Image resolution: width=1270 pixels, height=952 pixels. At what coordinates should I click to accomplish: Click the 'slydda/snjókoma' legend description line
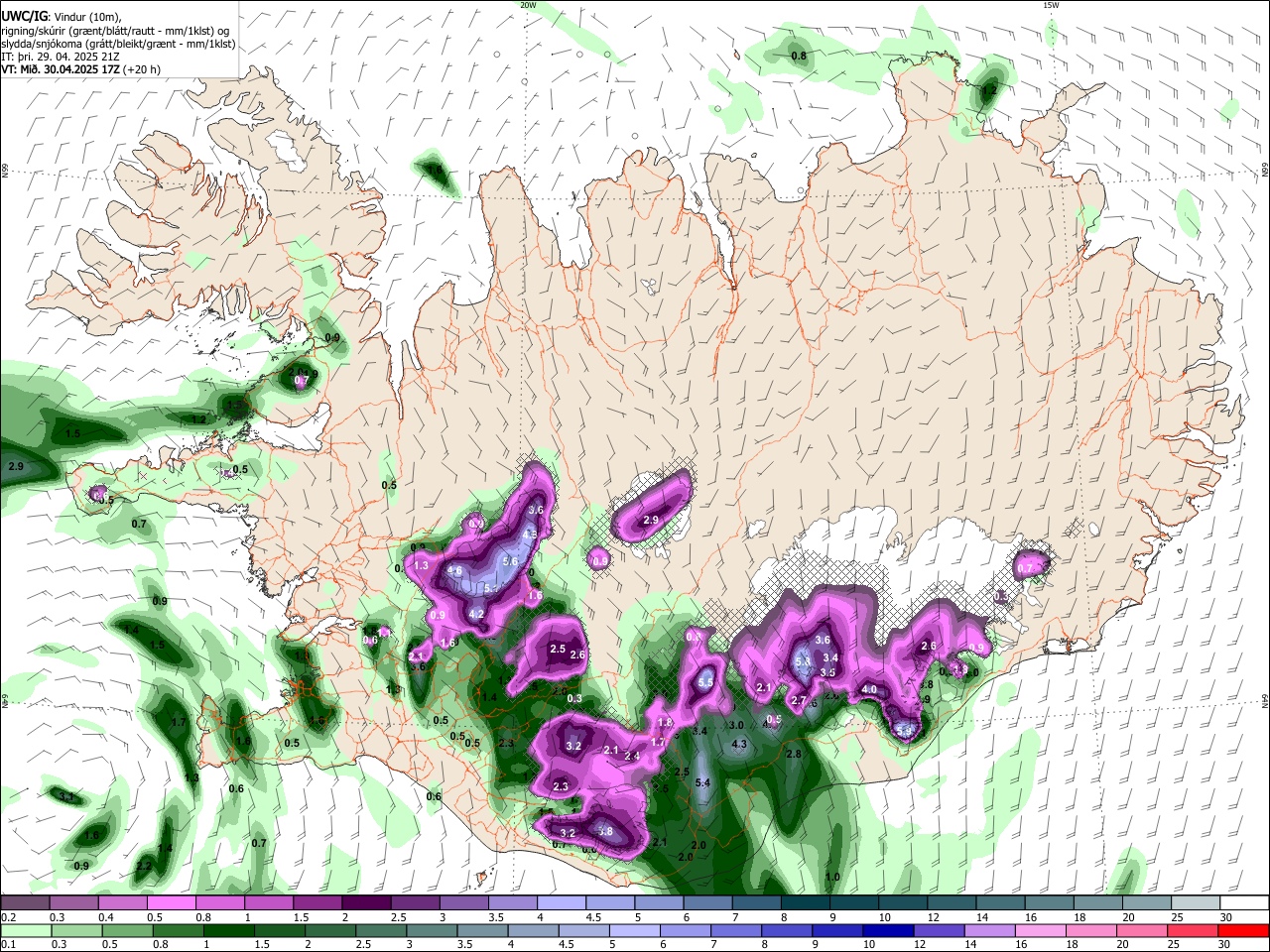pyautogui.click(x=118, y=44)
